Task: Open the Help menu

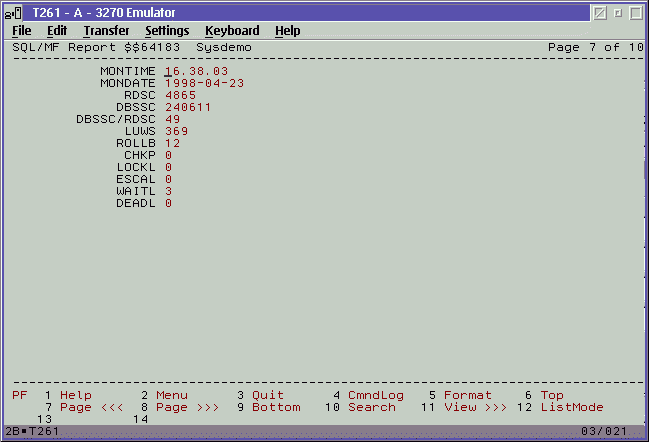Action: coord(288,31)
